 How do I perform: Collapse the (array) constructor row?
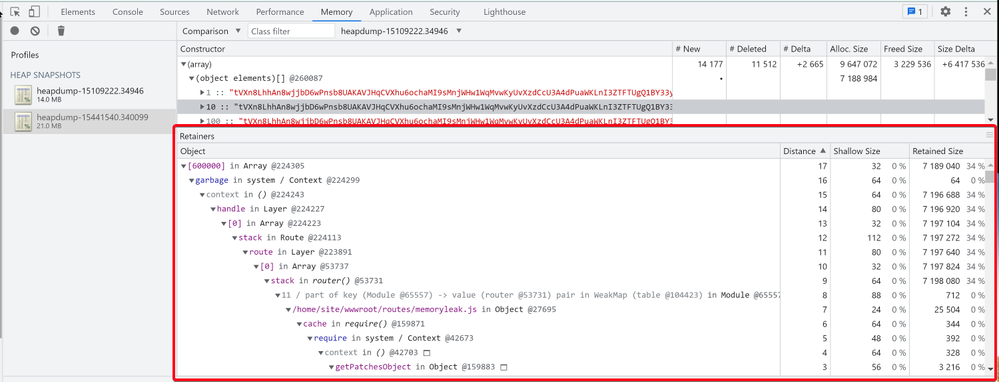click(183, 64)
